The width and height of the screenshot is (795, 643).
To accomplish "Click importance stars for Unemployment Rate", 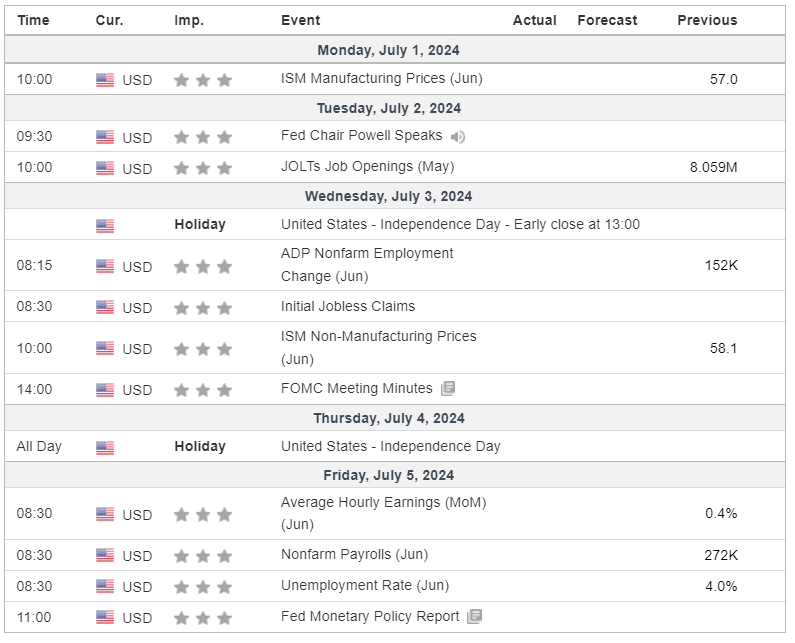I will pos(203,587).
